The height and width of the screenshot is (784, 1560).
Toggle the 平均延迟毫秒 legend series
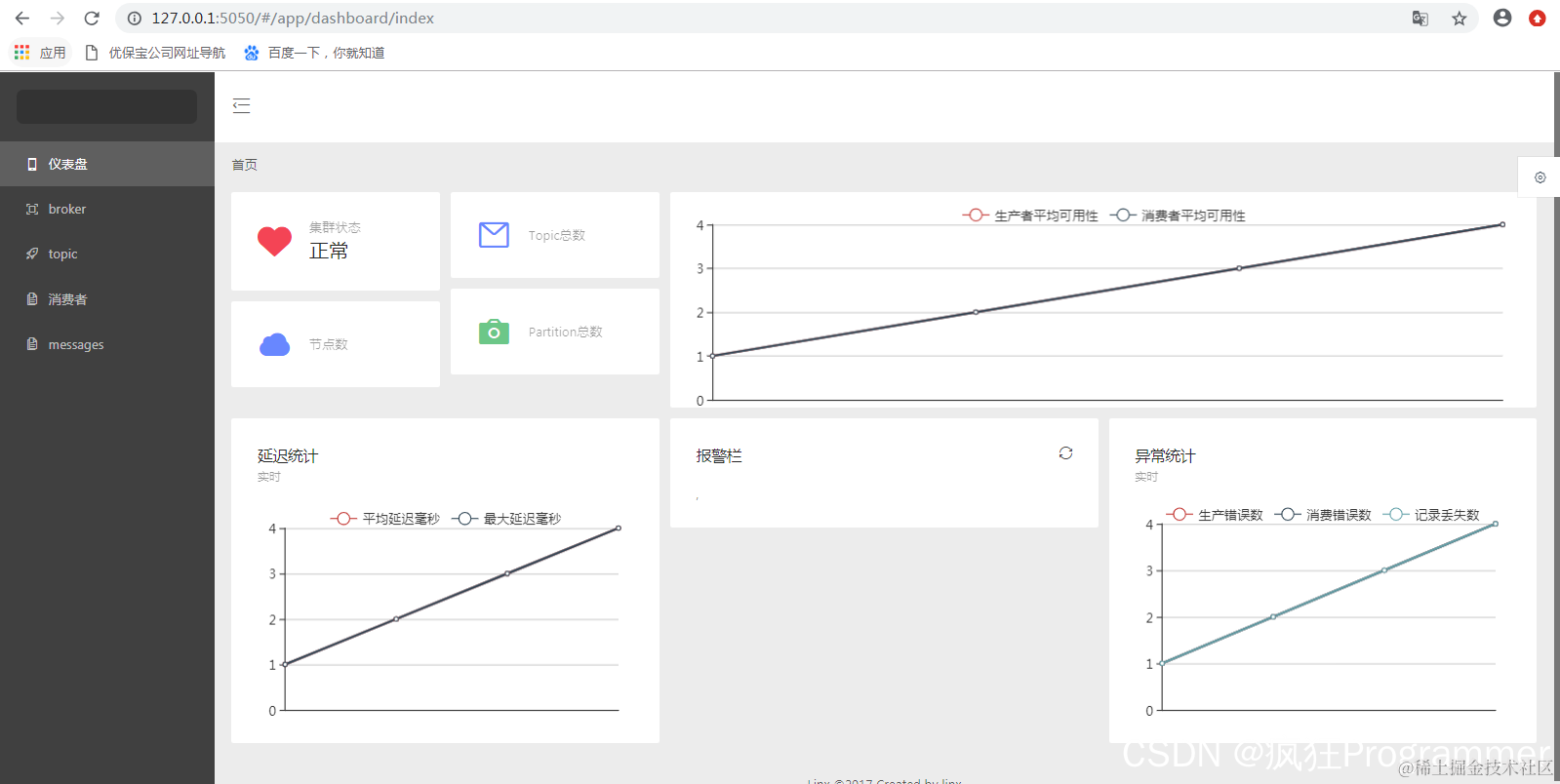(x=385, y=519)
